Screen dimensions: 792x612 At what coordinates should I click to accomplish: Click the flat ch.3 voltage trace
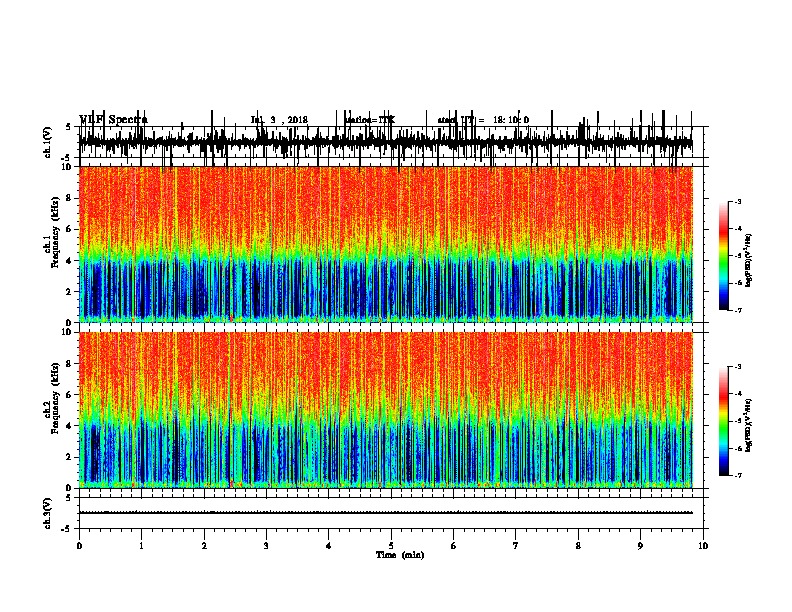pos(386,513)
